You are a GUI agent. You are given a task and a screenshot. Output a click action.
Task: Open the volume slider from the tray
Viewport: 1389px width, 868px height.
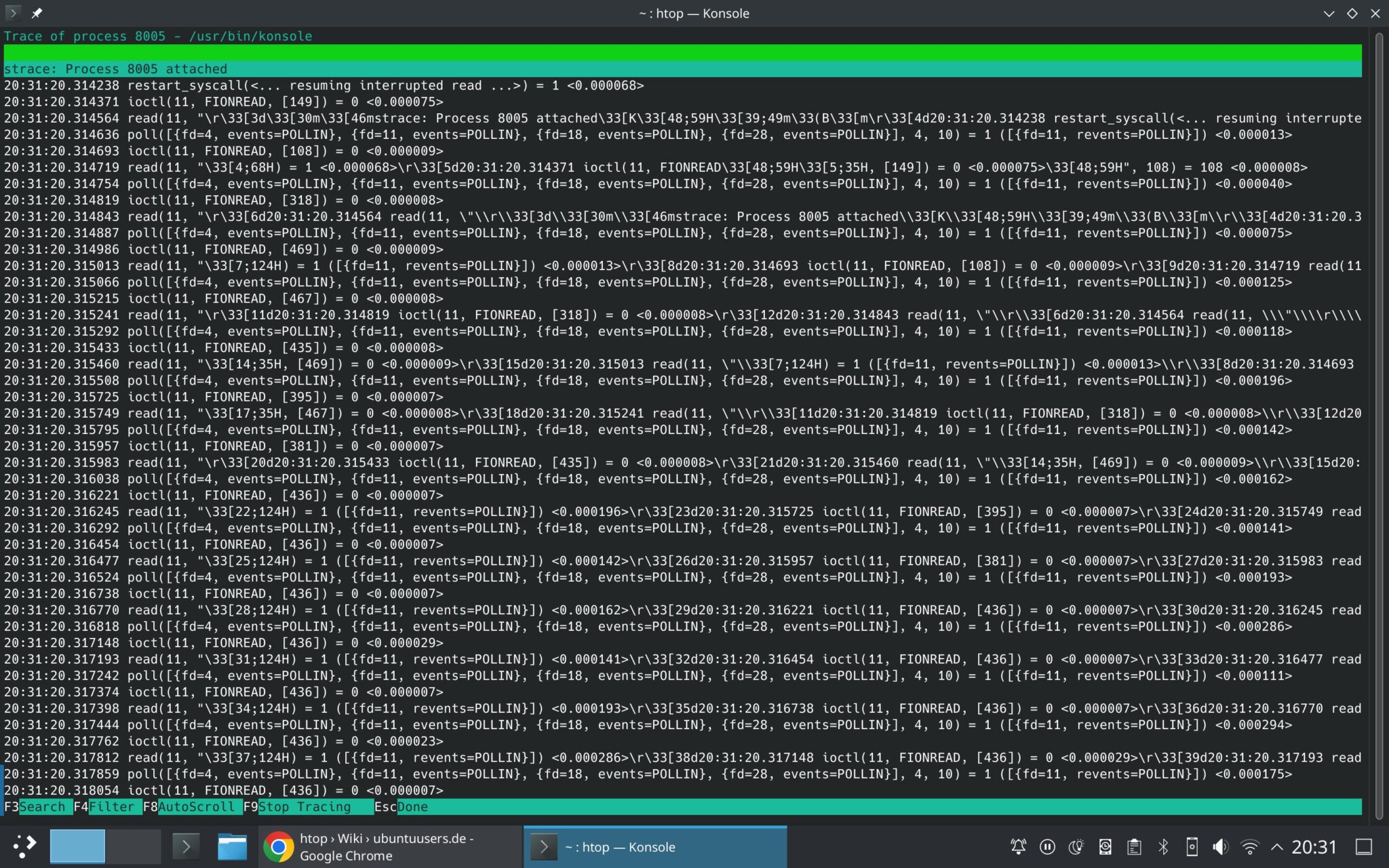click(x=1221, y=846)
